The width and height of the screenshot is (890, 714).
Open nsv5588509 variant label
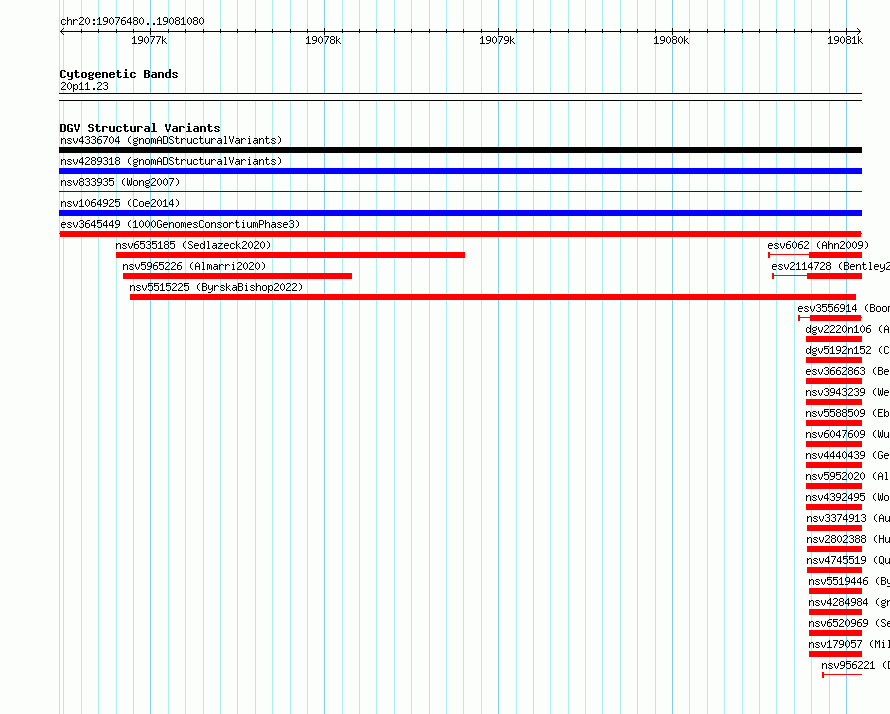click(847, 413)
